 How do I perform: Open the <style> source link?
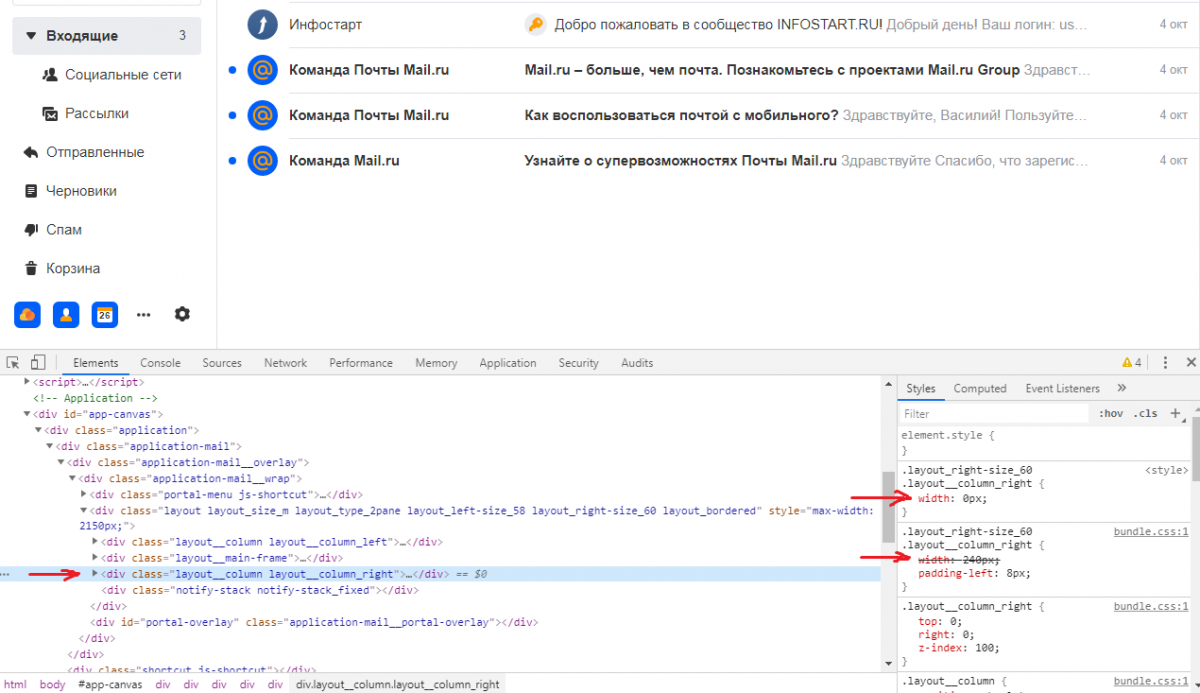1167,469
